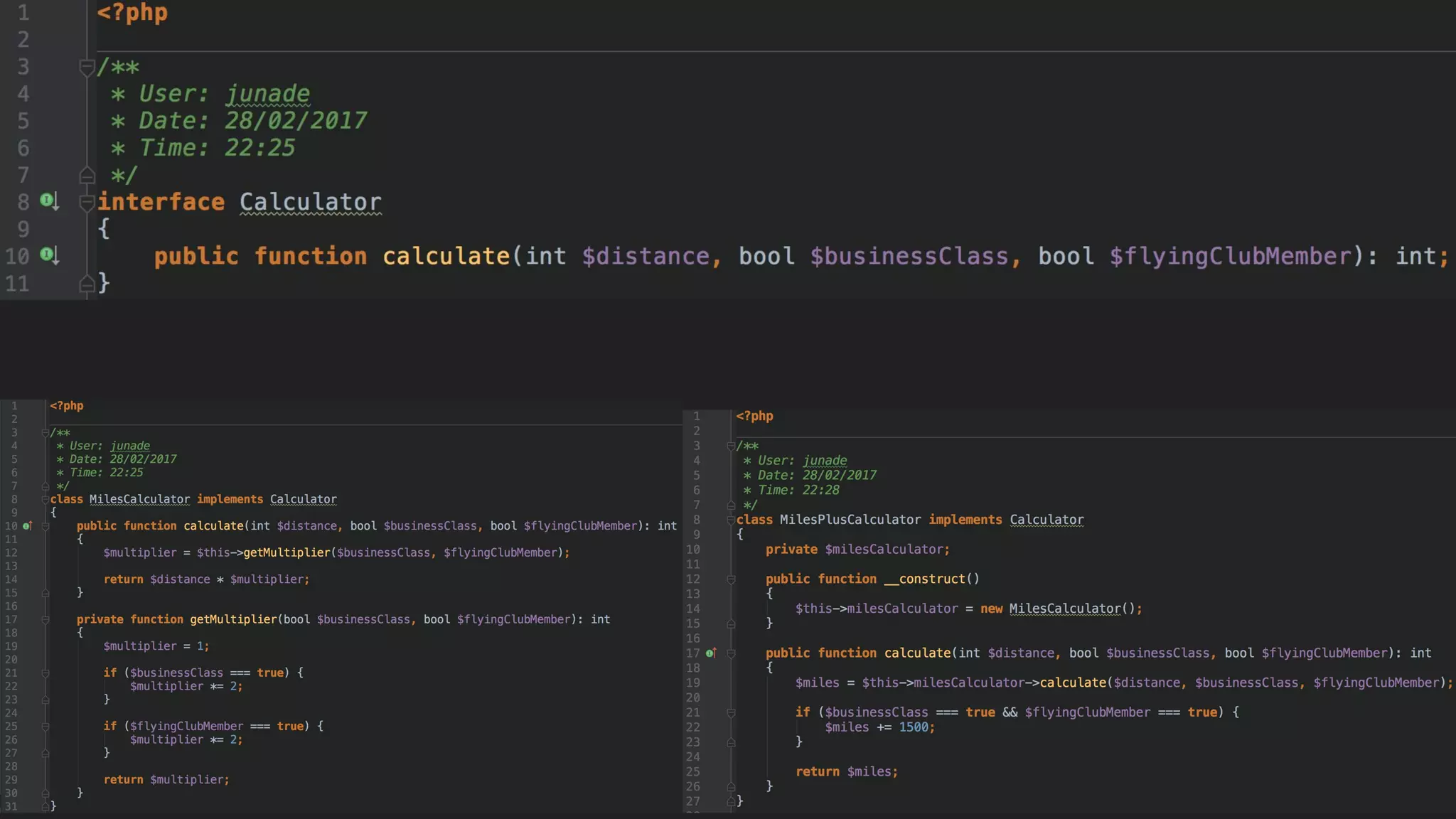Click Calculator link in MilesCalculator implements clause

click(x=303, y=499)
